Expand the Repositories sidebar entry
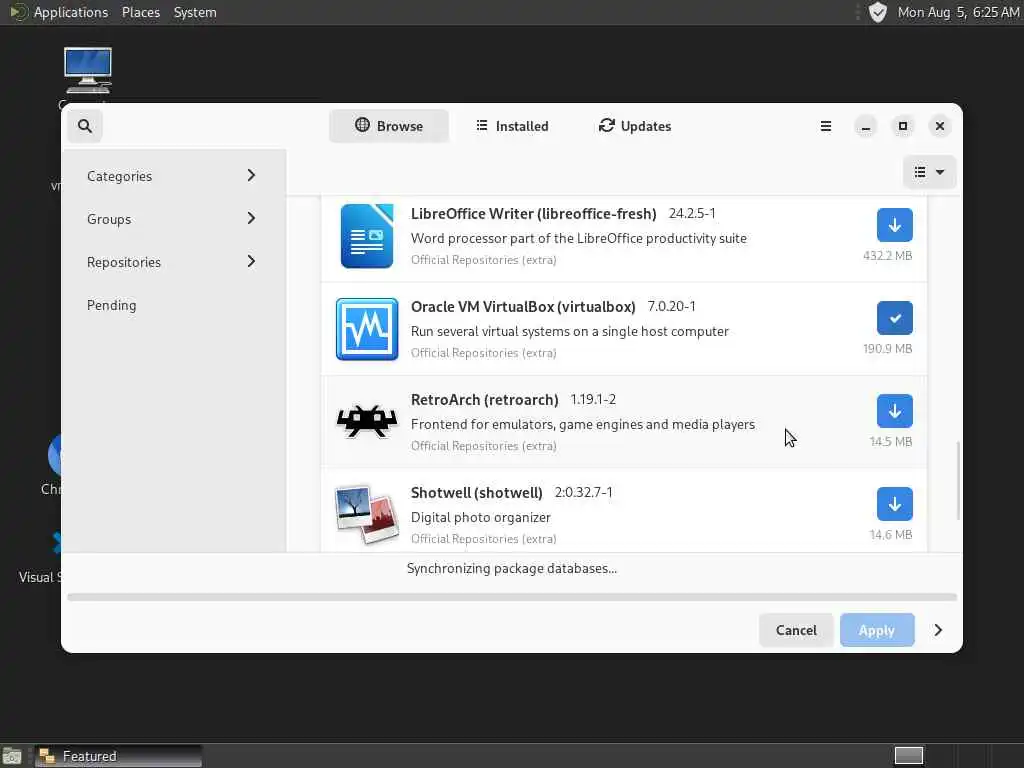1024x768 pixels. 172,262
